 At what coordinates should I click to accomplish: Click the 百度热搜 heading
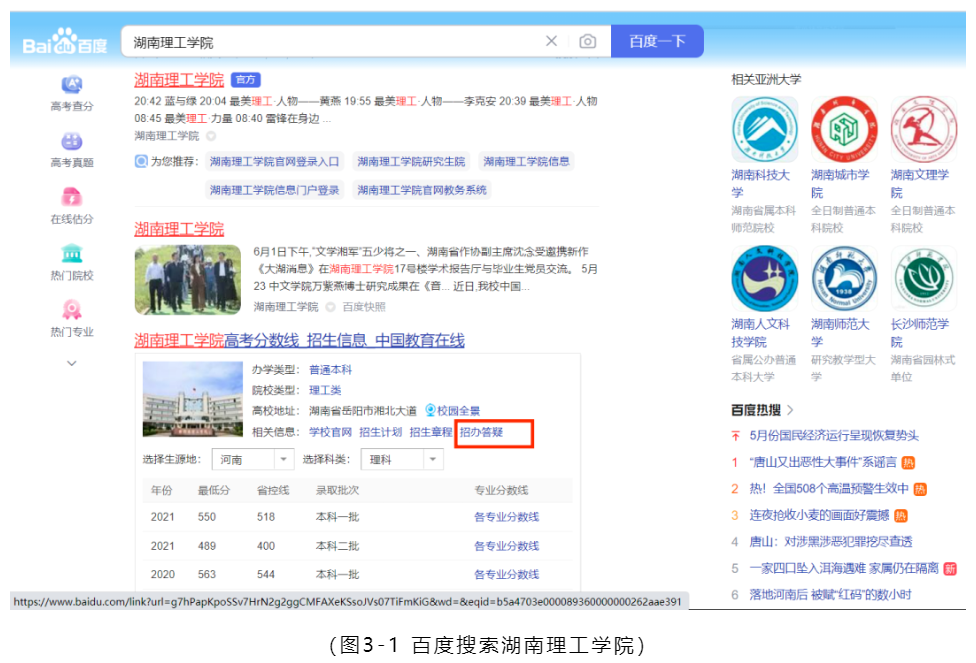pyautogui.click(x=756, y=410)
